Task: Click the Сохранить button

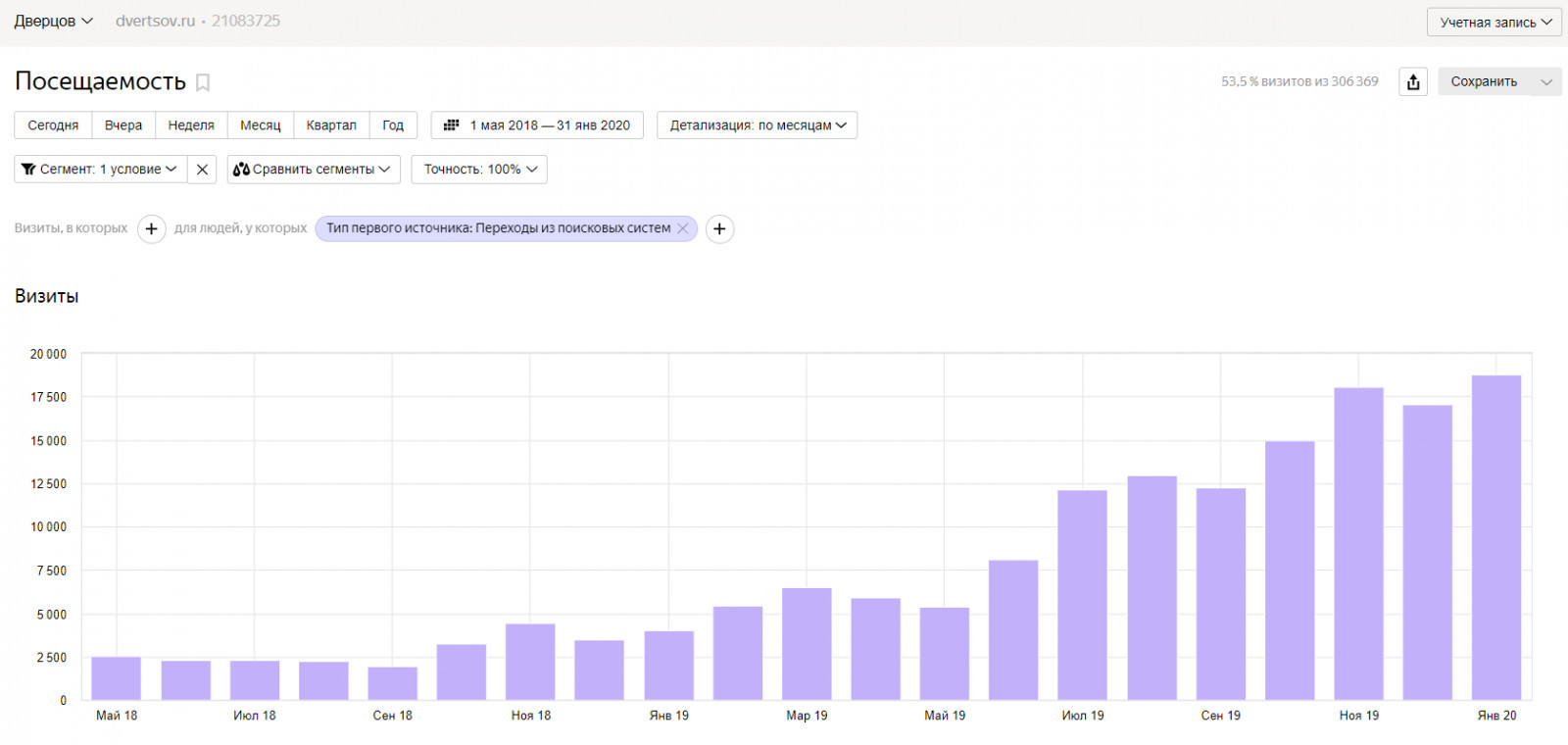Action: 1484,82
